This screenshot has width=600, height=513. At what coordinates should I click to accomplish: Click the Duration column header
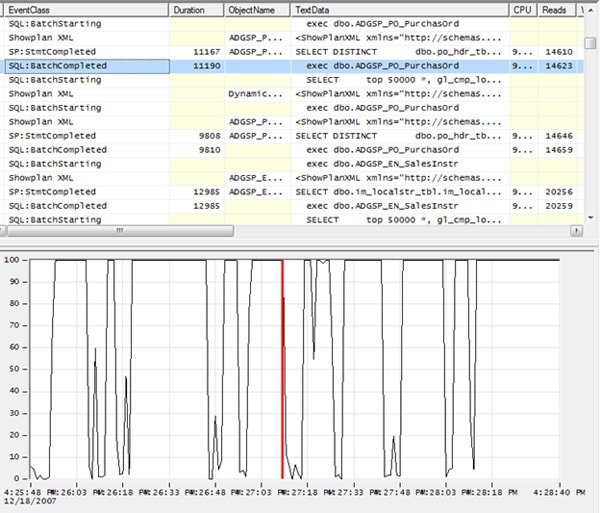click(197, 10)
